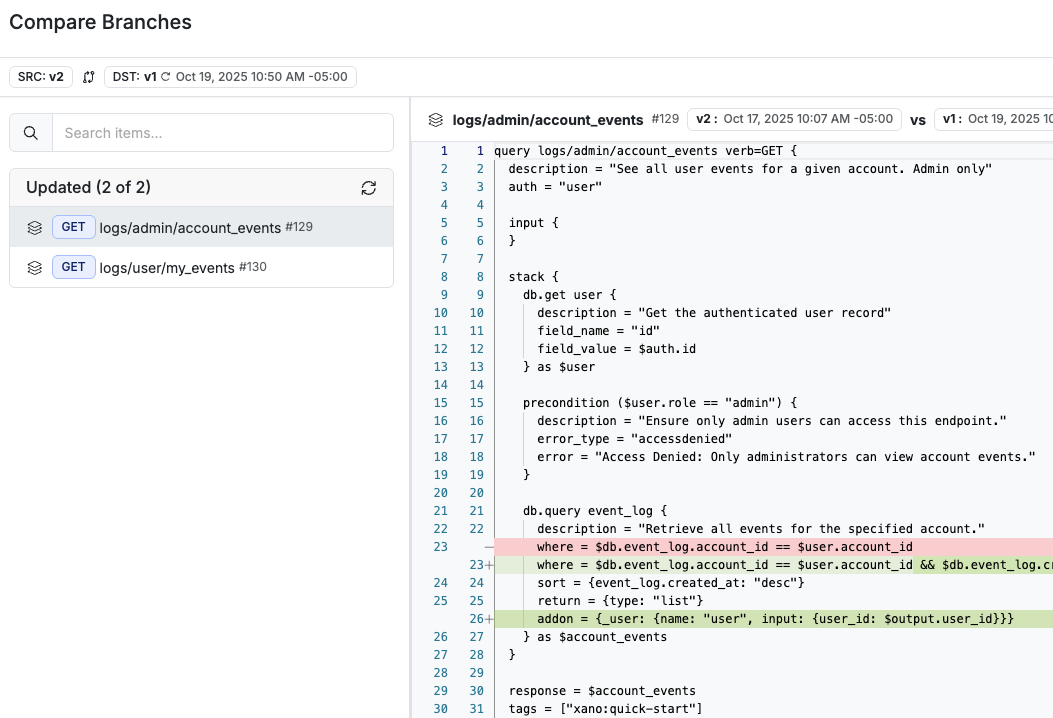
Task: Click the #129 id in diff header
Action: 666,119
